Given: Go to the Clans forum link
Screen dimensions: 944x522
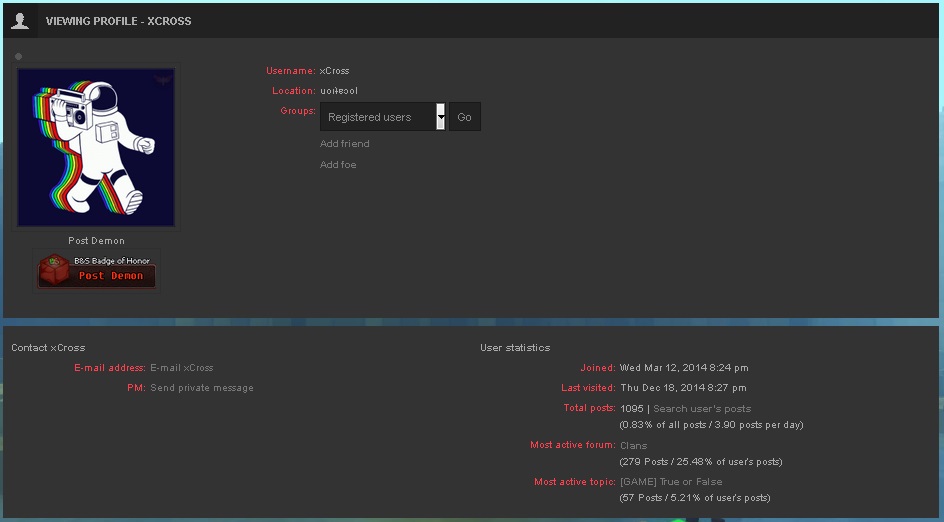Looking at the screenshot, I should click(x=633, y=446).
